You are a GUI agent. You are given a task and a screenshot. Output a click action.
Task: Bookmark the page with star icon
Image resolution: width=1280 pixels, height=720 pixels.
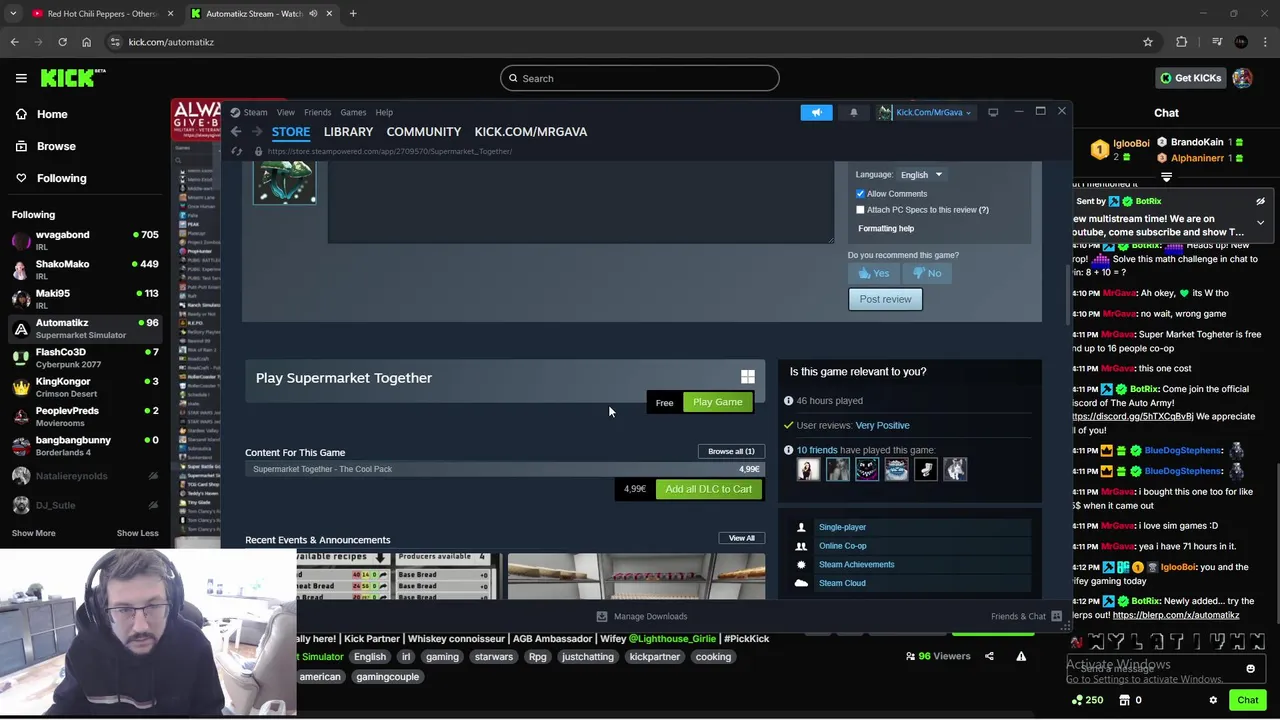coord(1148,42)
